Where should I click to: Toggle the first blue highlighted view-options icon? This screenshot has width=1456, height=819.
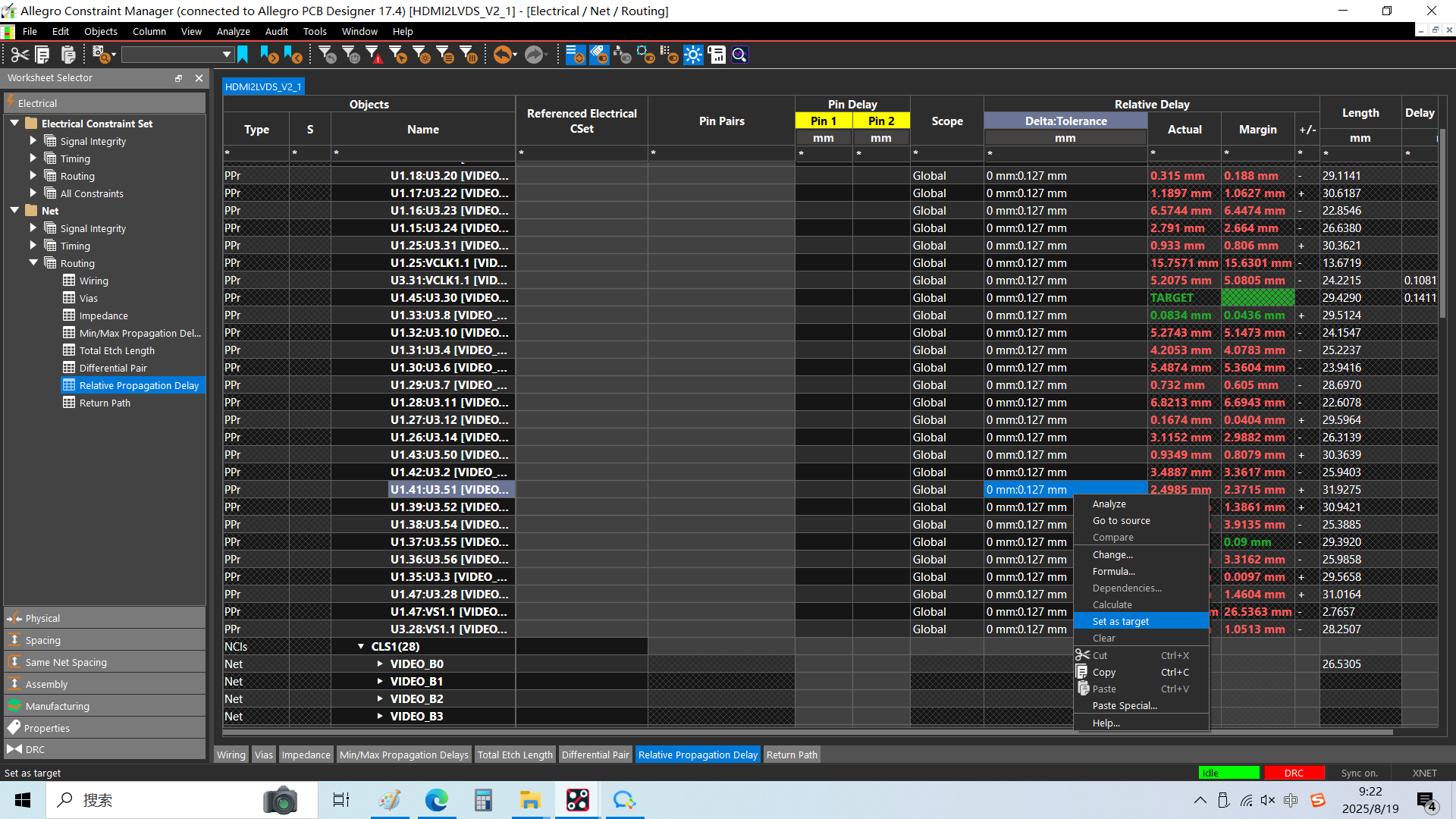(x=576, y=55)
